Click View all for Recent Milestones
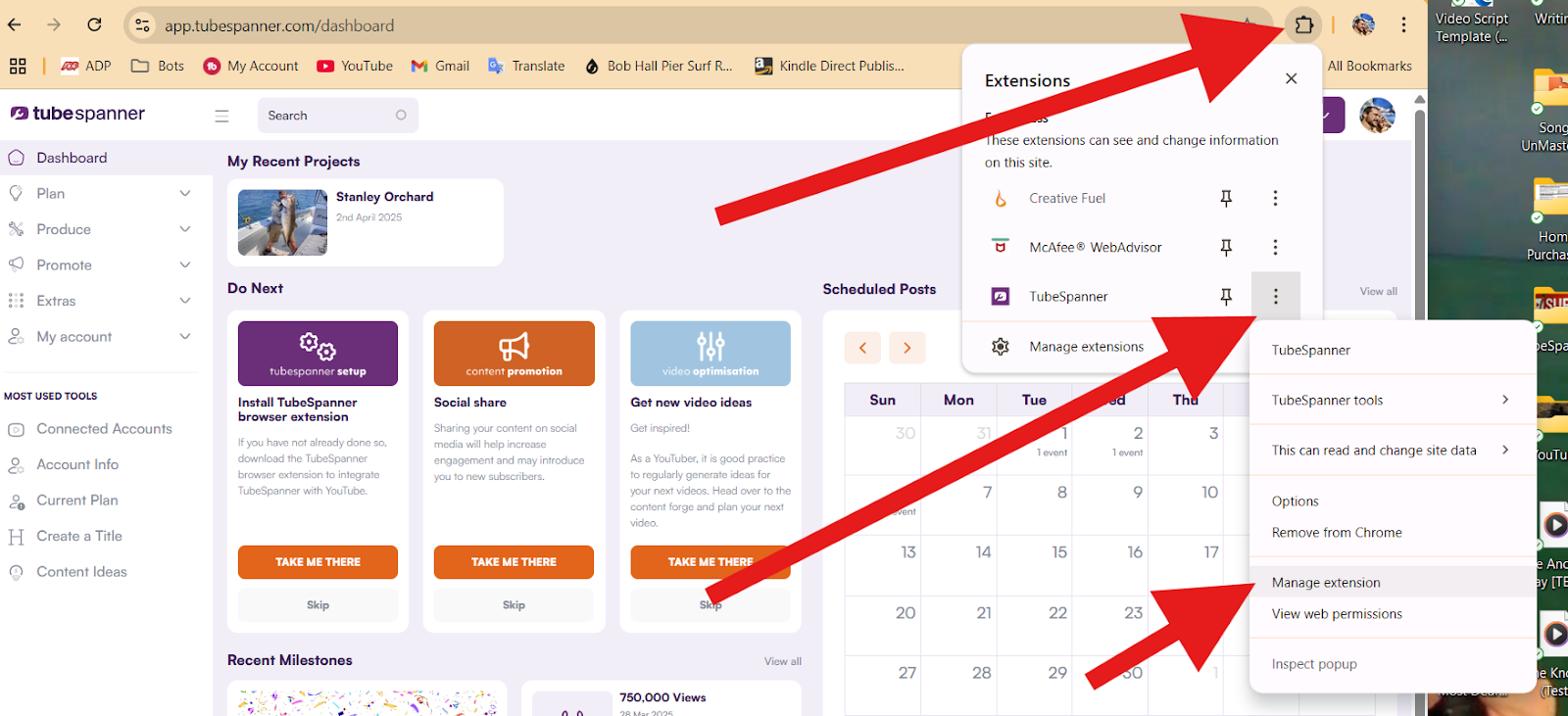1568x716 pixels. pos(783,661)
